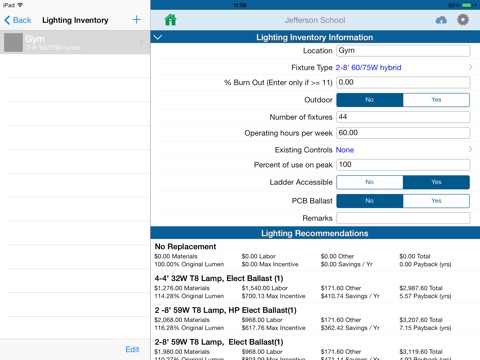Tap Existing Controls value None
480x360 pixels.
[345, 150]
